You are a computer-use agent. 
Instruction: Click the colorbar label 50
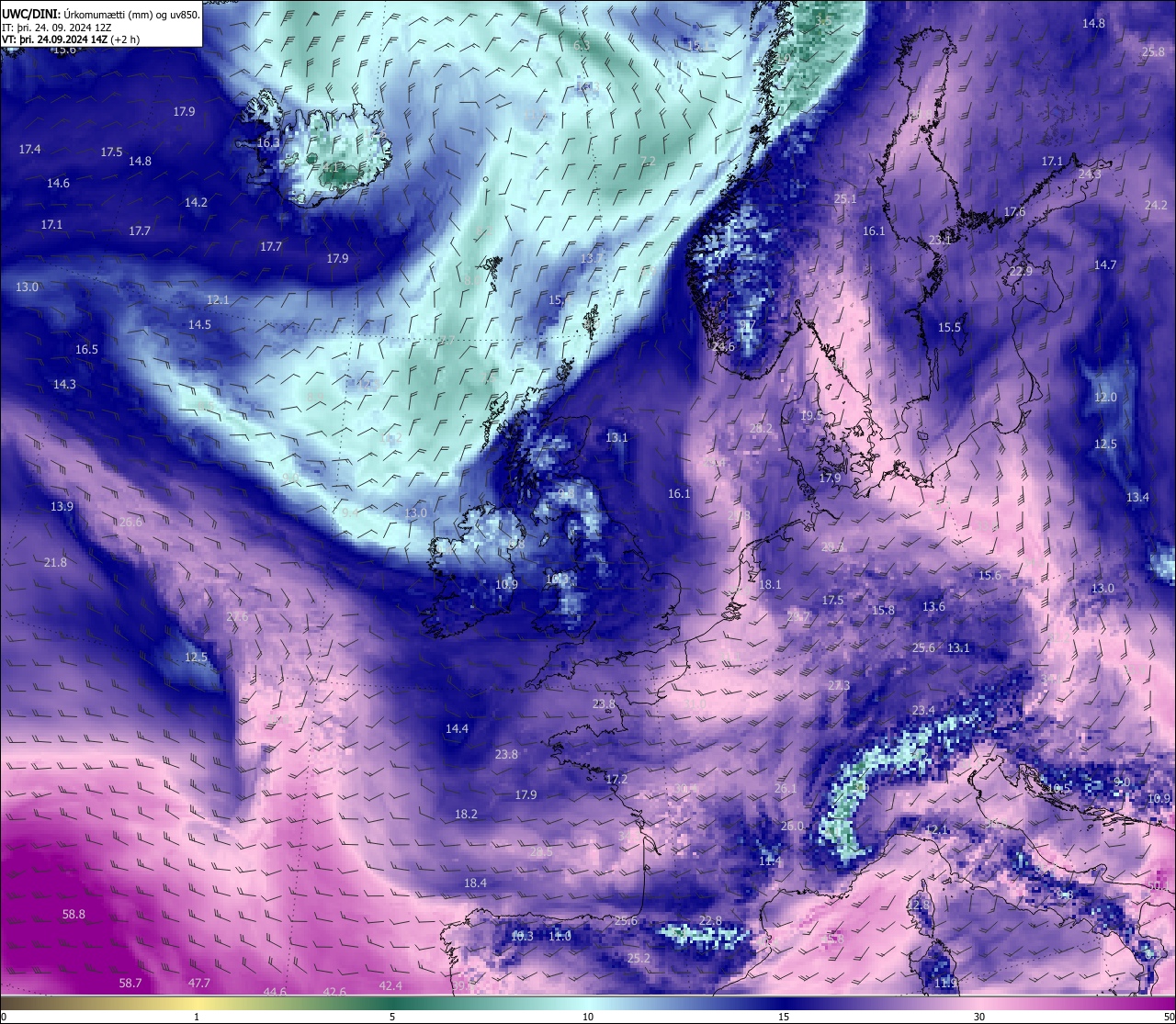coord(1169,1017)
